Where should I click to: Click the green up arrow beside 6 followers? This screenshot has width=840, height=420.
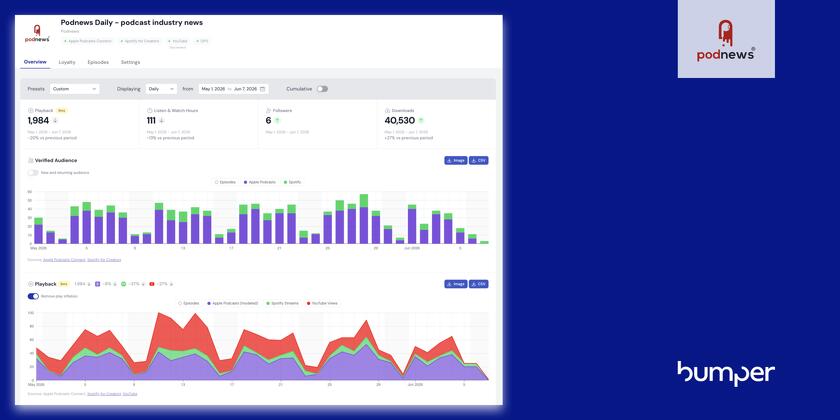(277, 121)
